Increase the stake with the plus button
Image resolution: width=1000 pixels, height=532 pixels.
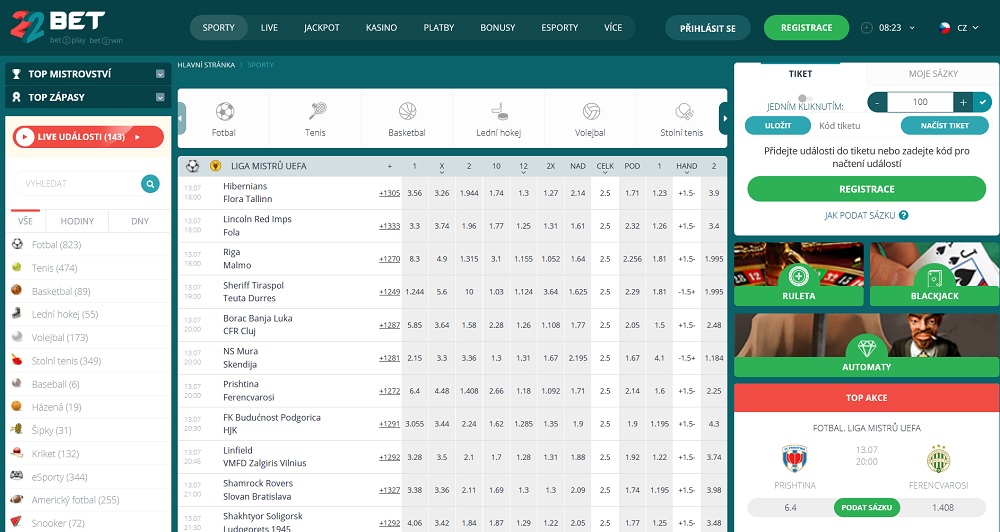[963, 101]
